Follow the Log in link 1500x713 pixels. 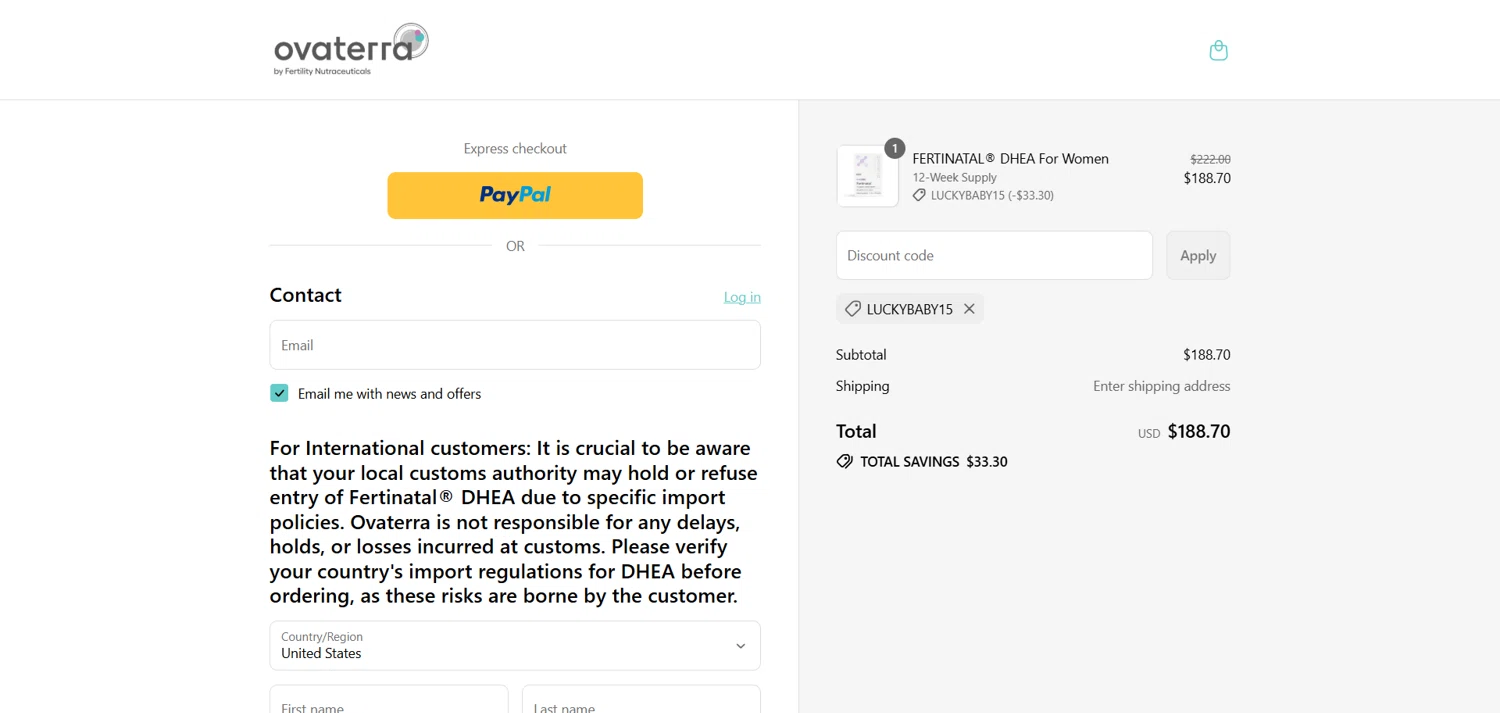[742, 297]
